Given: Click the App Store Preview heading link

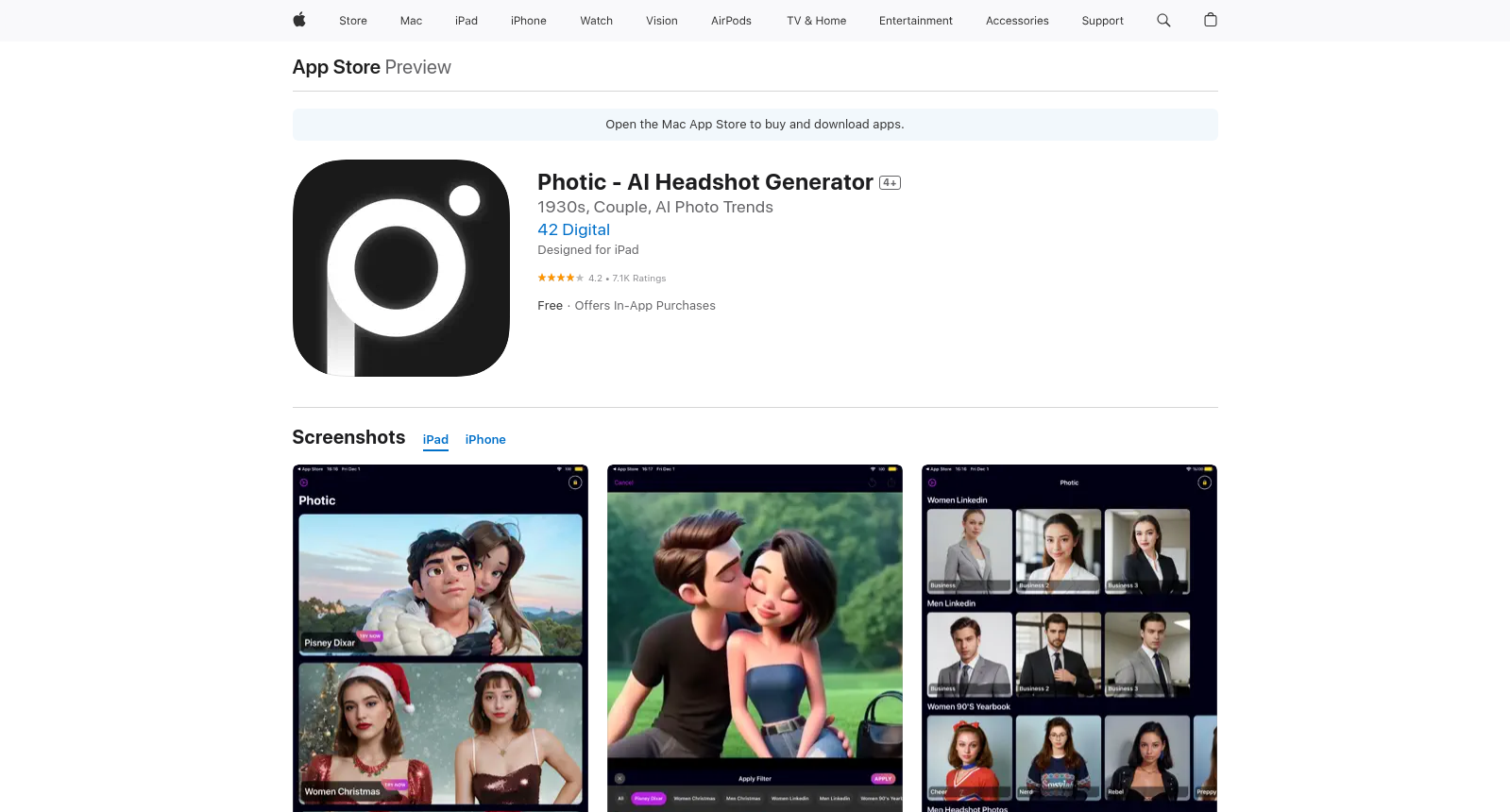Looking at the screenshot, I should click(372, 67).
